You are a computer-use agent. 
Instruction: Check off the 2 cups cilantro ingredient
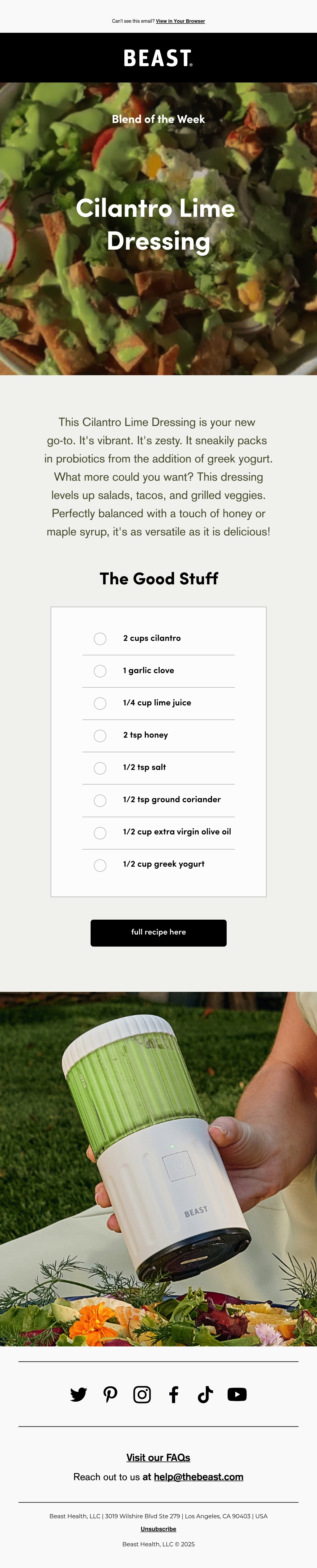[x=100, y=639]
